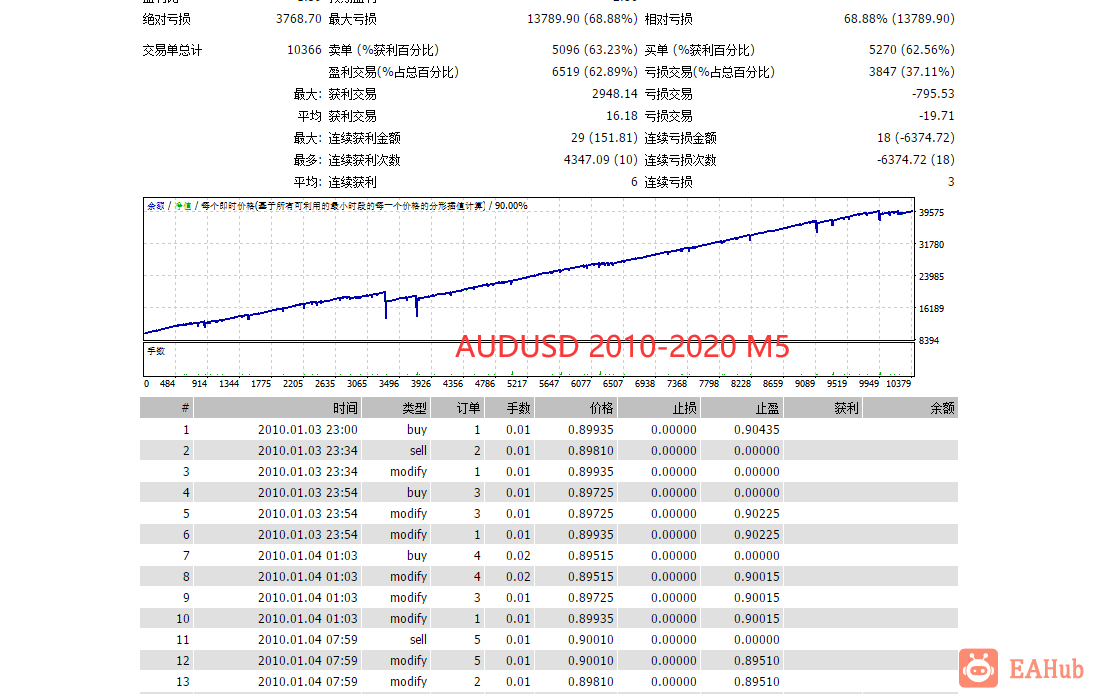Select the value 29 (151.81)

tap(604, 138)
